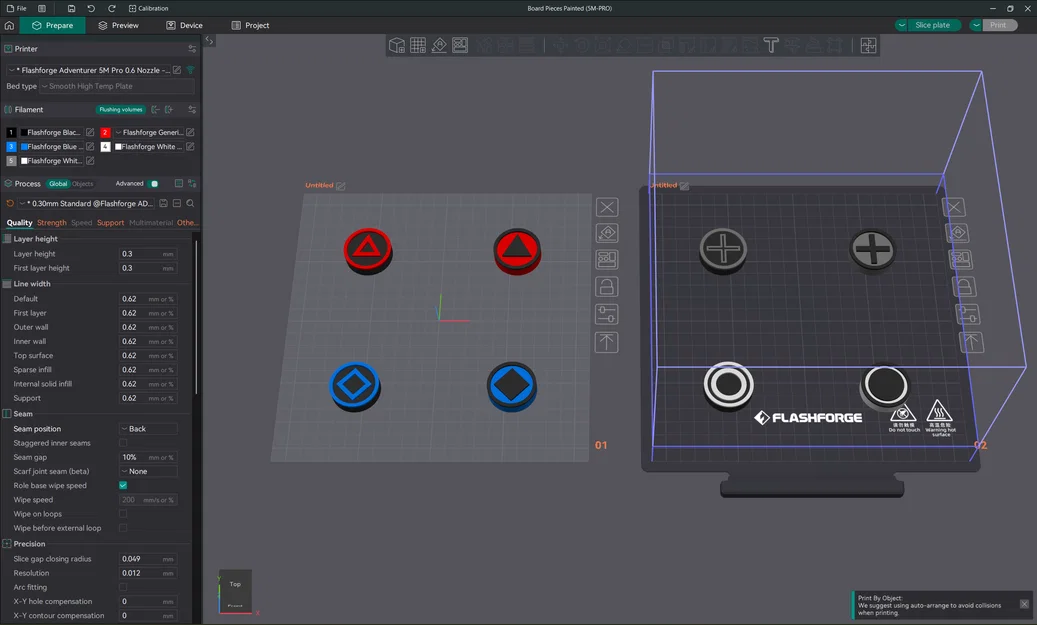
Task: Open the Bed type dropdown
Action: pos(117,87)
